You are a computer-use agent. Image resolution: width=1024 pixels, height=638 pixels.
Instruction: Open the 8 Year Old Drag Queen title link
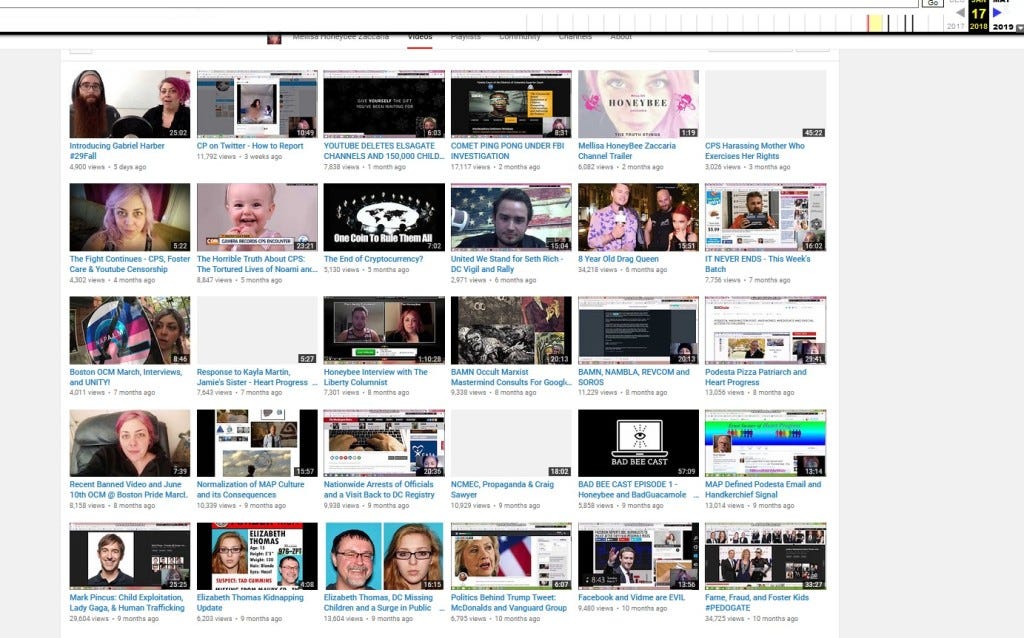coord(618,259)
